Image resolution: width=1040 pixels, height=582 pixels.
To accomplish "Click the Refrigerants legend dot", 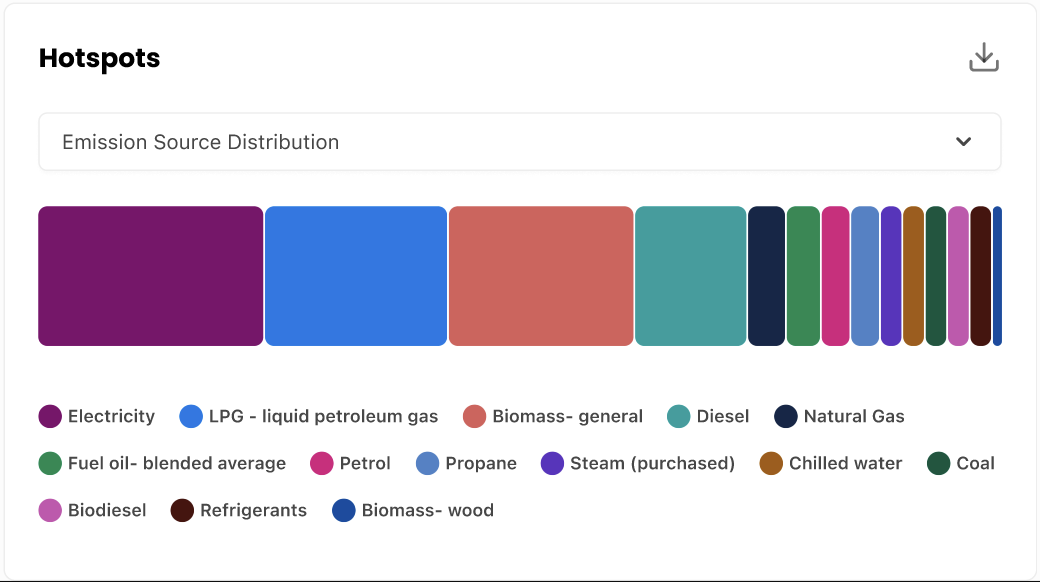I will click(182, 510).
